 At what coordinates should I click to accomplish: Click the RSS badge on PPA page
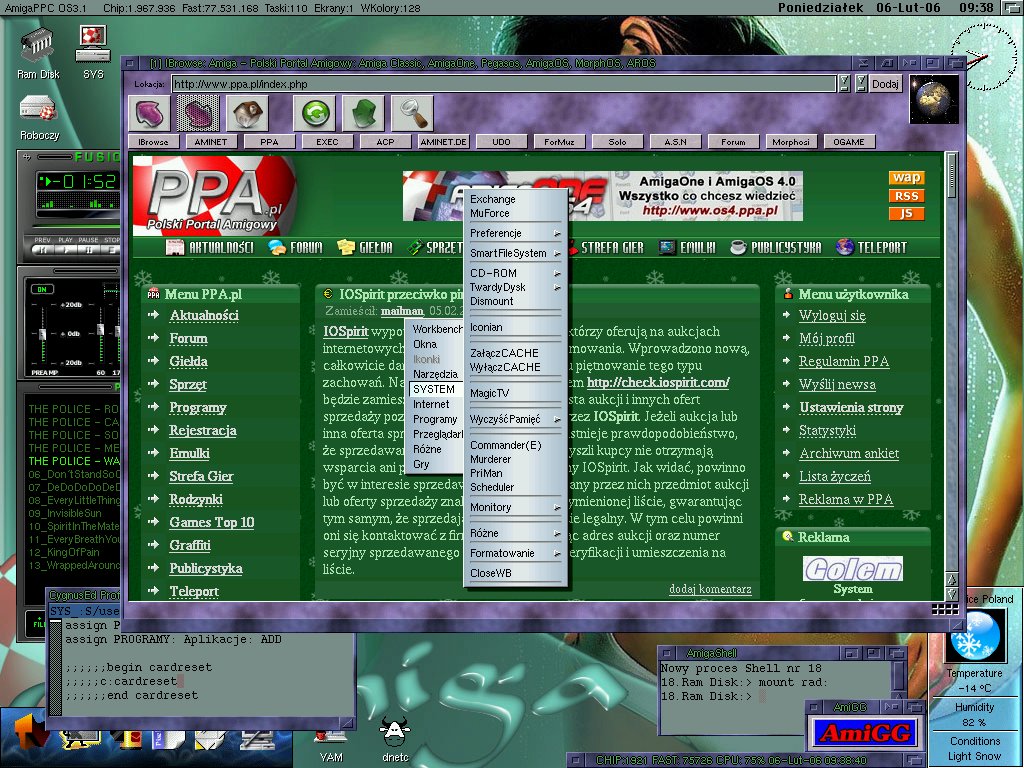tap(906, 196)
